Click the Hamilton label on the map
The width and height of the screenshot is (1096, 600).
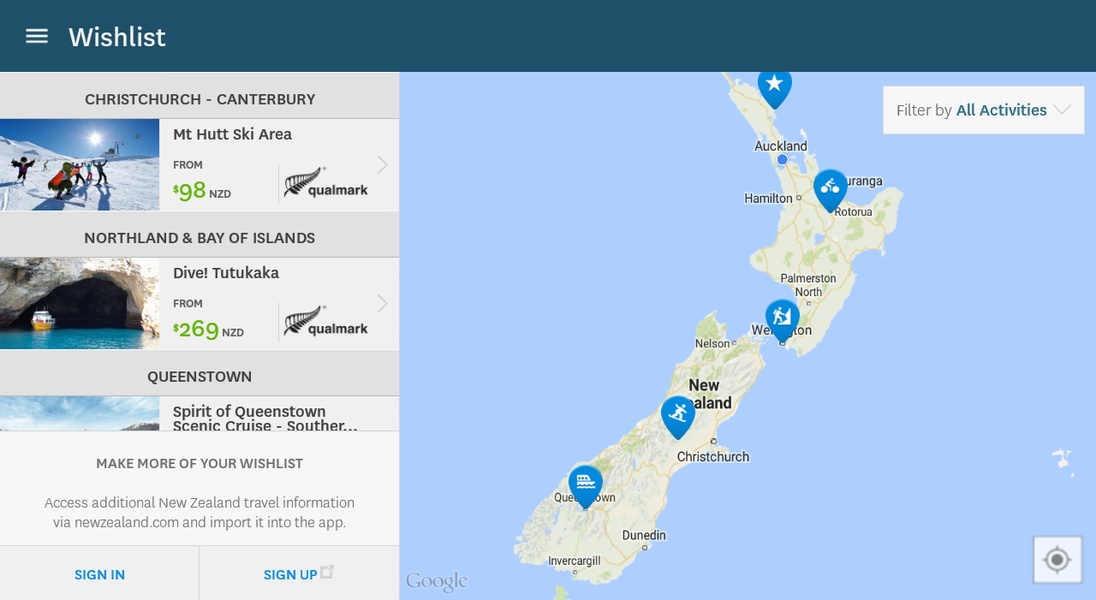point(768,199)
